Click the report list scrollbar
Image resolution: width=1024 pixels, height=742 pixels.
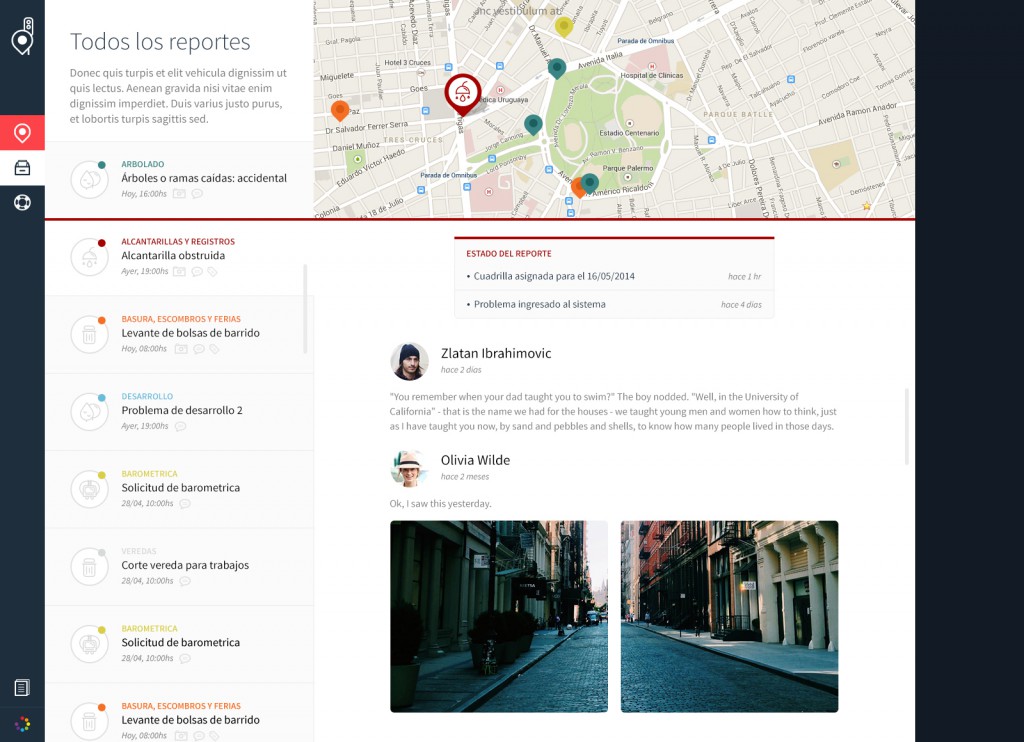[305, 308]
